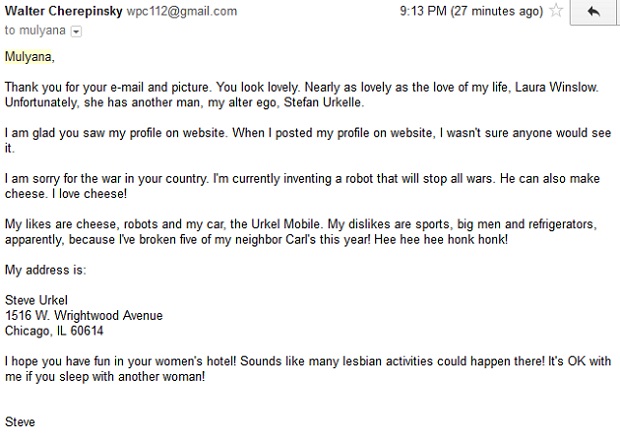The image size is (620, 434).
Task: Click the "My address is:" line
Action: coord(45,270)
